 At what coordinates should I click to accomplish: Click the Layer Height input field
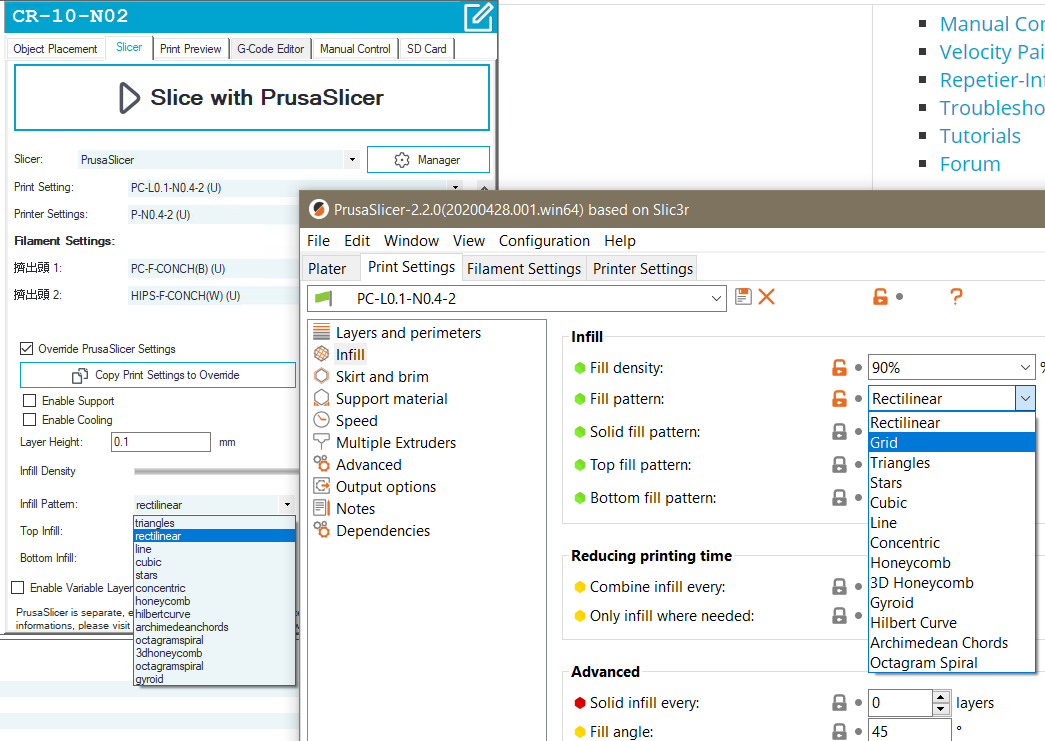[161, 442]
